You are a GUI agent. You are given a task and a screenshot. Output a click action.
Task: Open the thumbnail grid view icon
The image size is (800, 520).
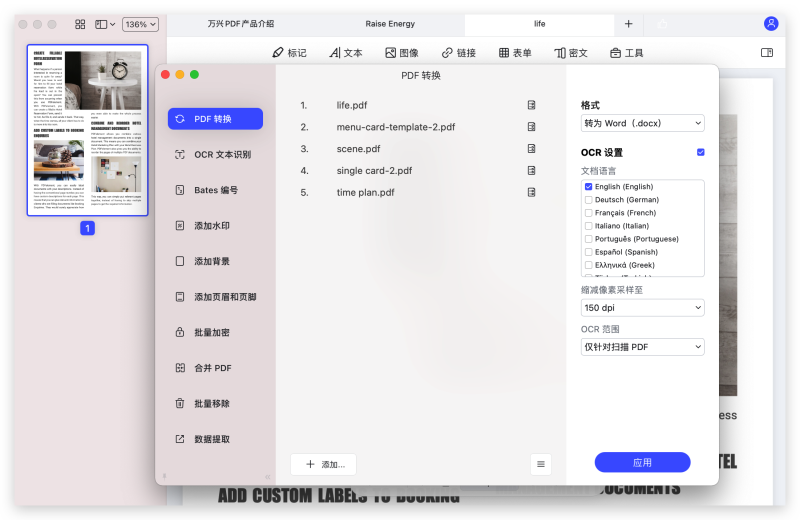[x=80, y=24]
